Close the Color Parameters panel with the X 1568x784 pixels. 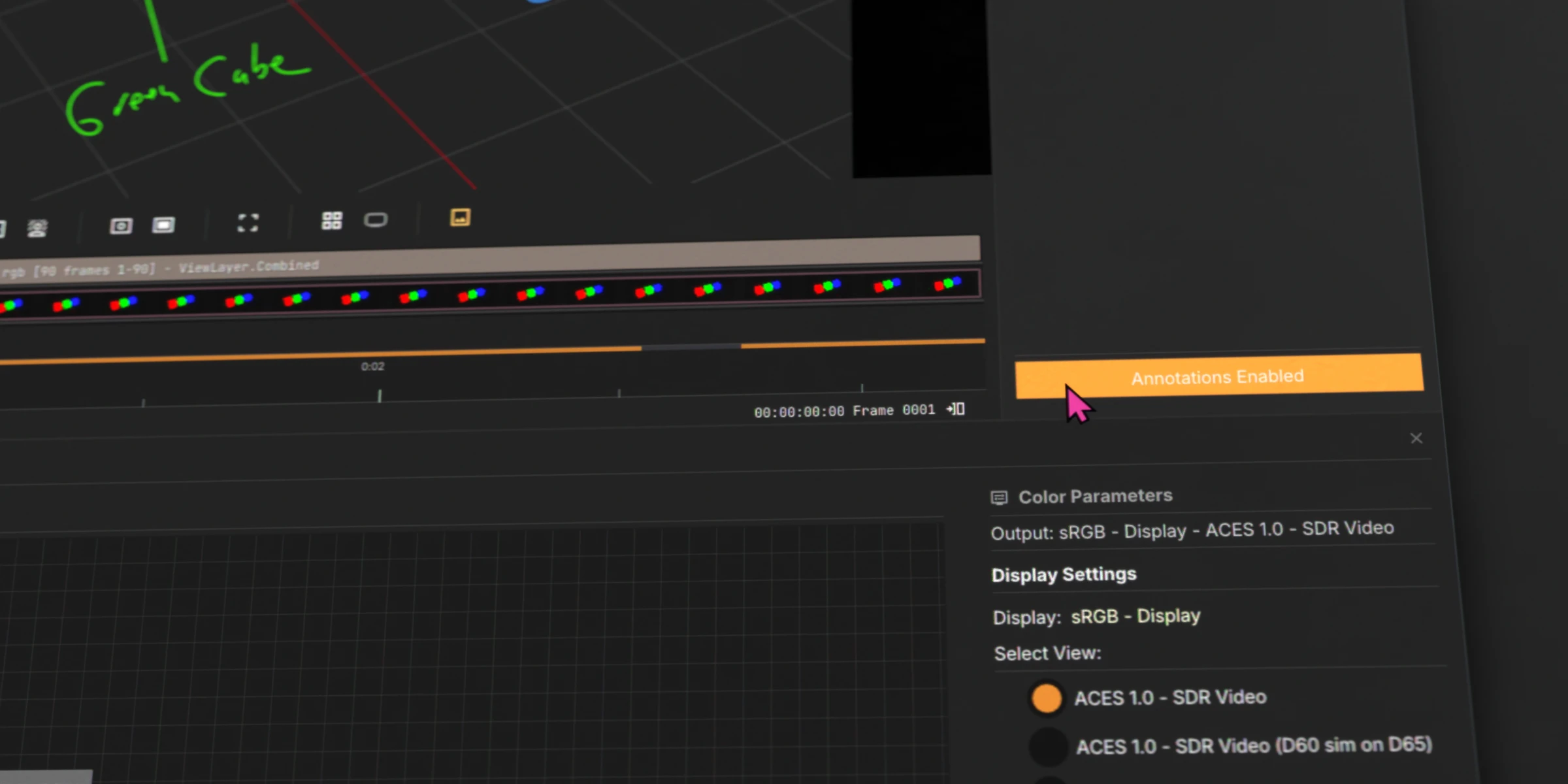(x=1416, y=438)
